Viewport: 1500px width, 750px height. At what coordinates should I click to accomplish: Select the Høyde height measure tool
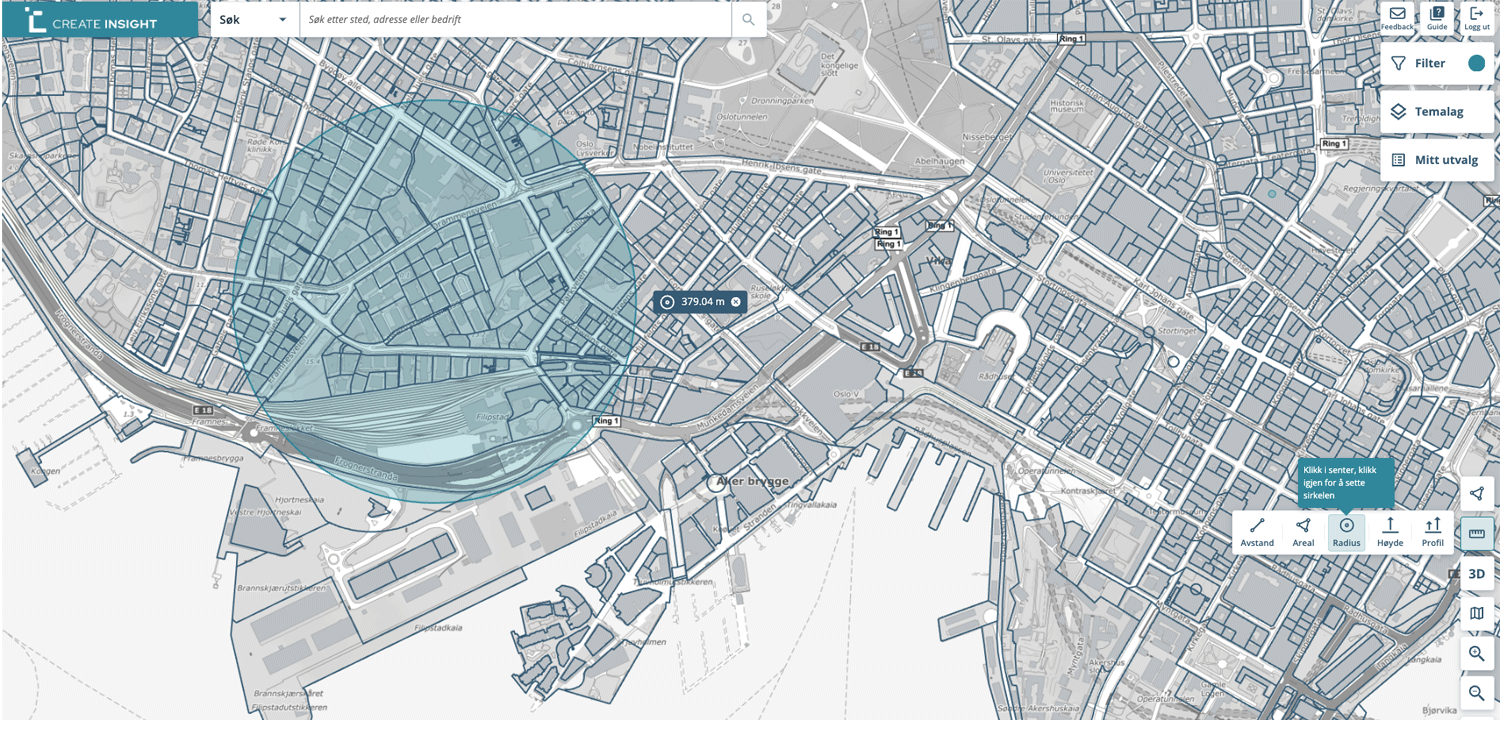click(1390, 532)
